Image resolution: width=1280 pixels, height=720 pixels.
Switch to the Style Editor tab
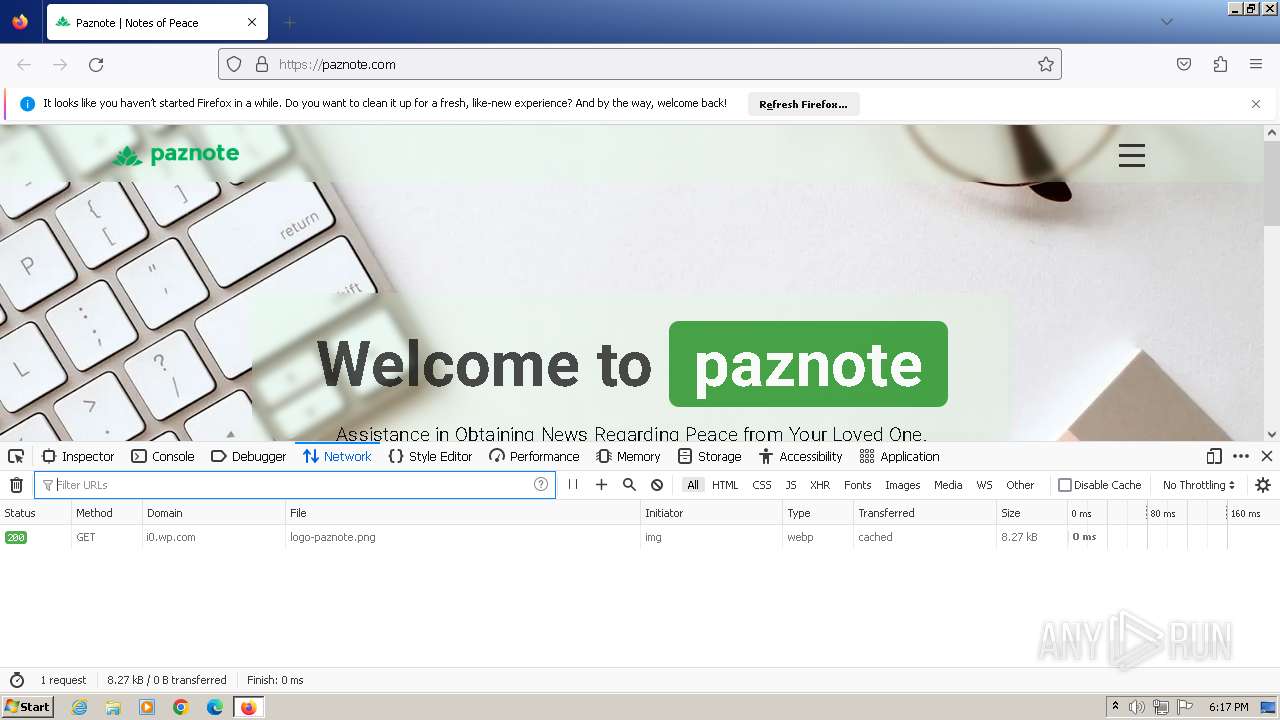[430, 456]
